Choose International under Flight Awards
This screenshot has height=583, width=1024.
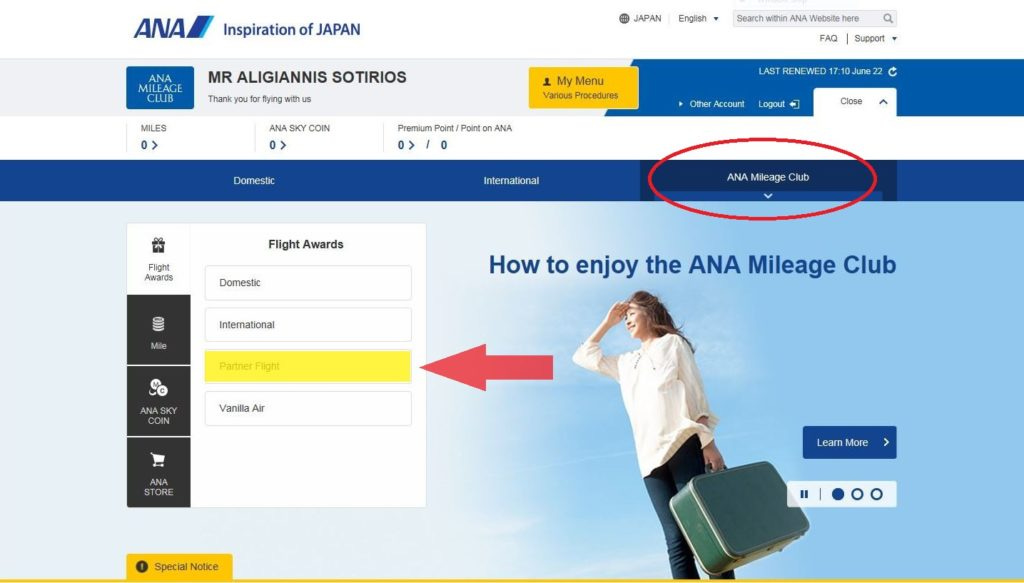pos(308,324)
